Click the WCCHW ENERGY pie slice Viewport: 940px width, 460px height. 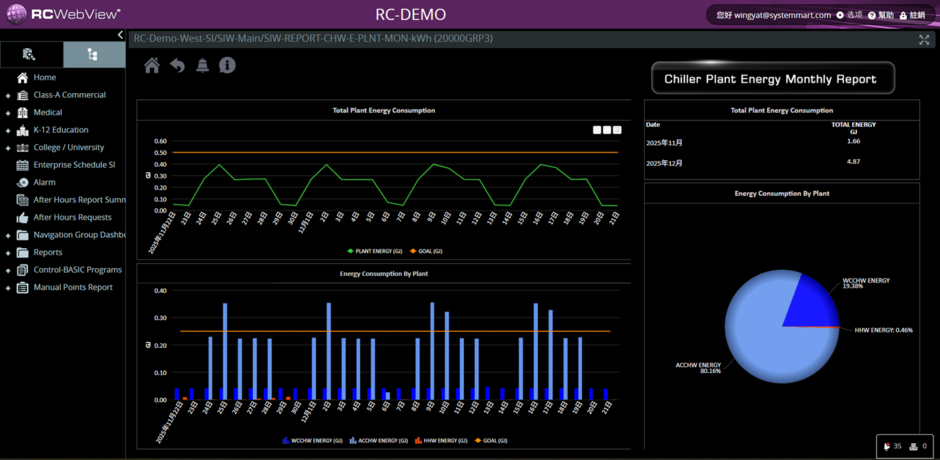coord(812,306)
